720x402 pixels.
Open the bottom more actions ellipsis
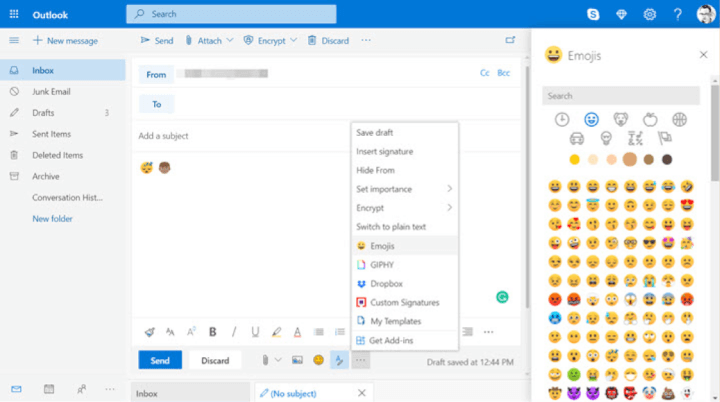pos(360,360)
